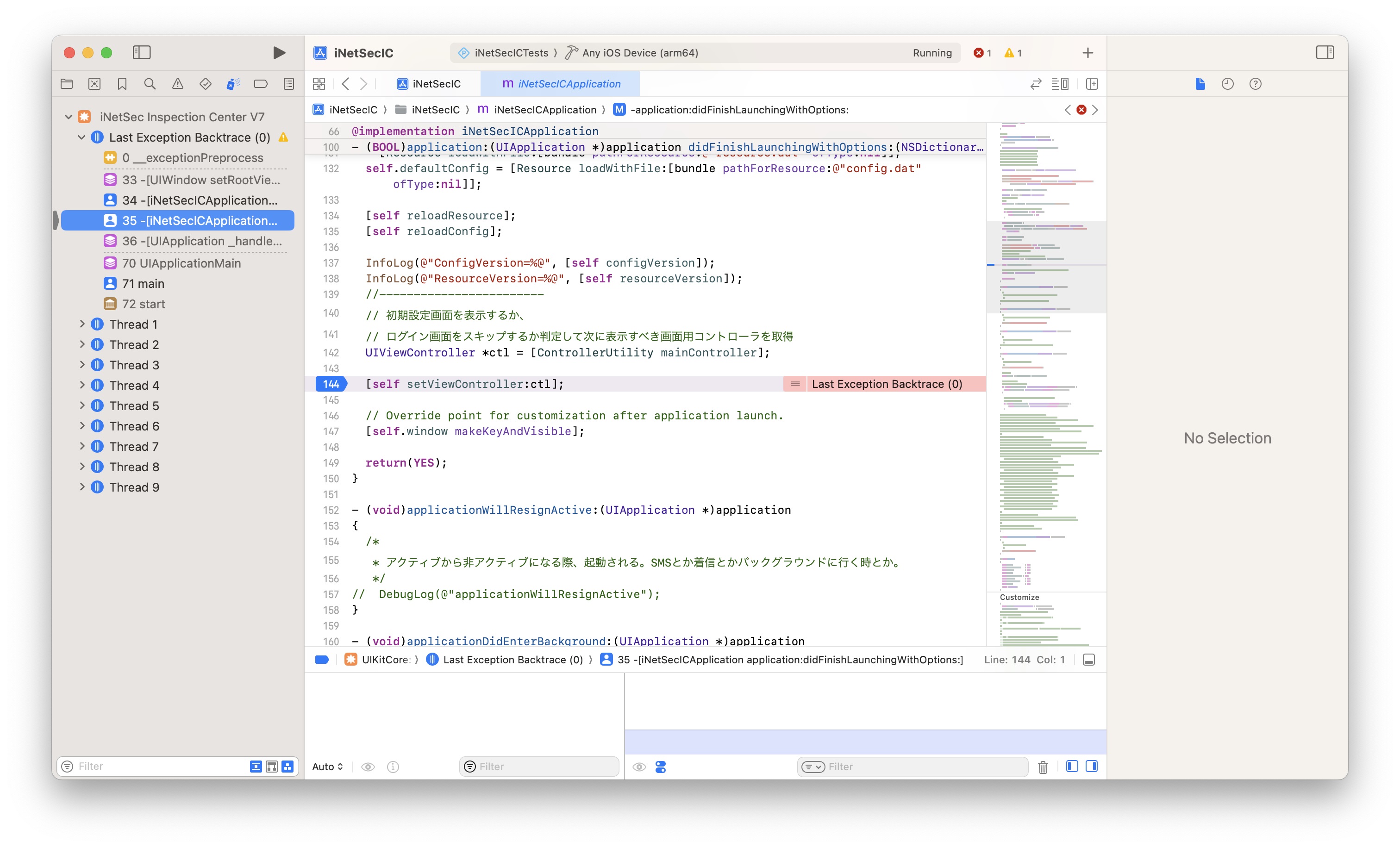Viewport: 1400px width, 848px height.
Task: Open the Quick Help inspector icon
Action: 1255,84
